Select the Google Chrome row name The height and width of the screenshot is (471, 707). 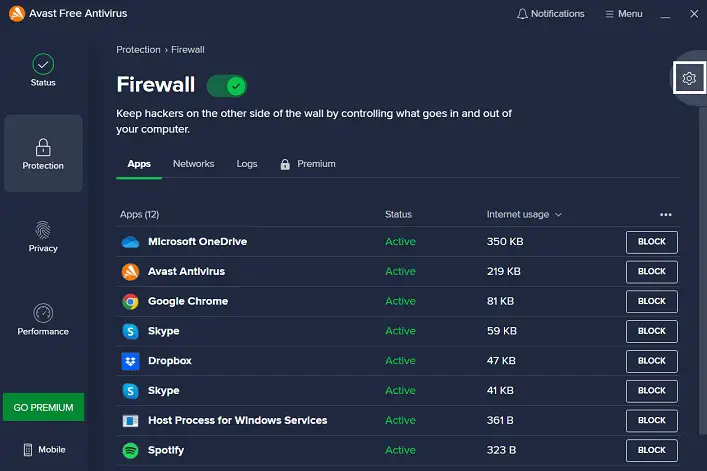[188, 302]
